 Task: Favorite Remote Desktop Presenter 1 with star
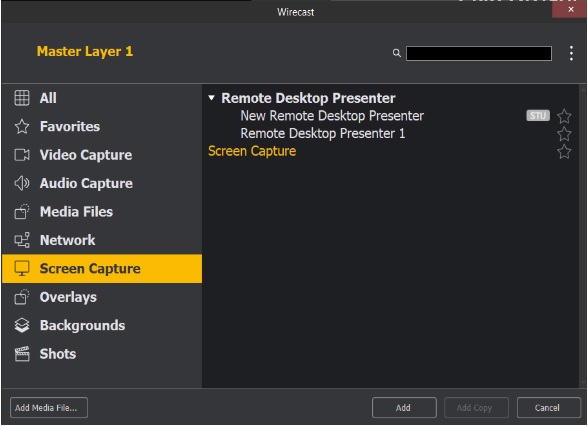[x=564, y=134]
